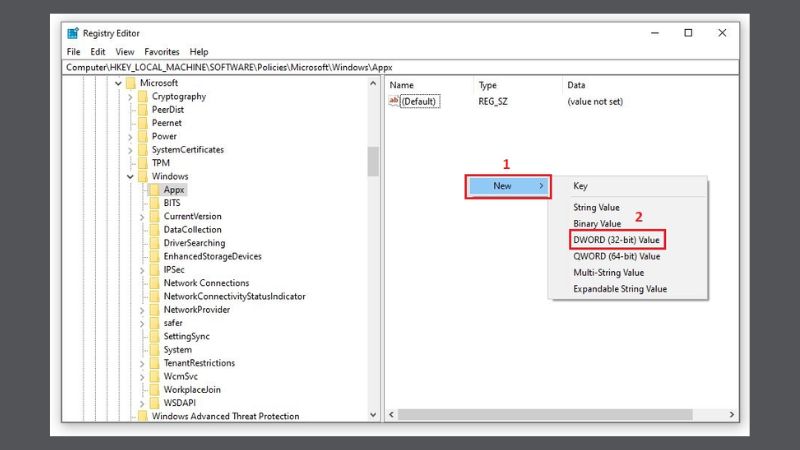The width and height of the screenshot is (800, 450).
Task: Click the Windows Advanced Threat Protection folder icon
Action: coord(142,416)
